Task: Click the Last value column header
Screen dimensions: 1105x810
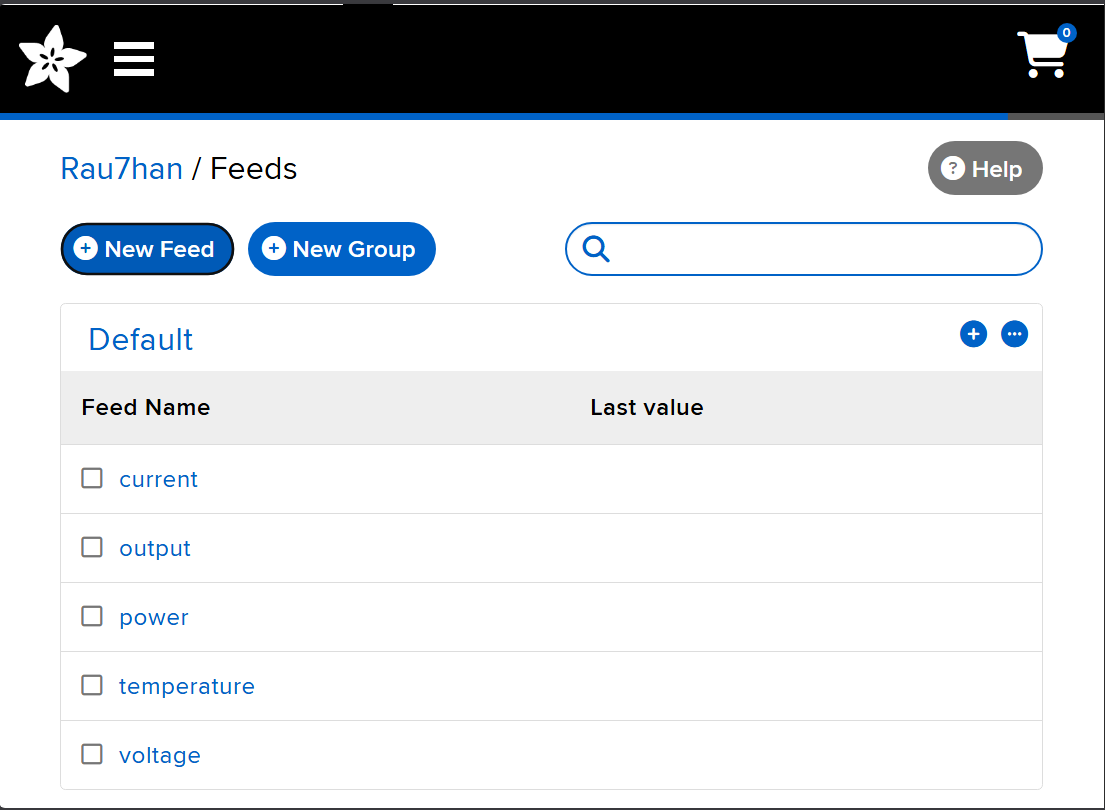Action: (x=647, y=407)
